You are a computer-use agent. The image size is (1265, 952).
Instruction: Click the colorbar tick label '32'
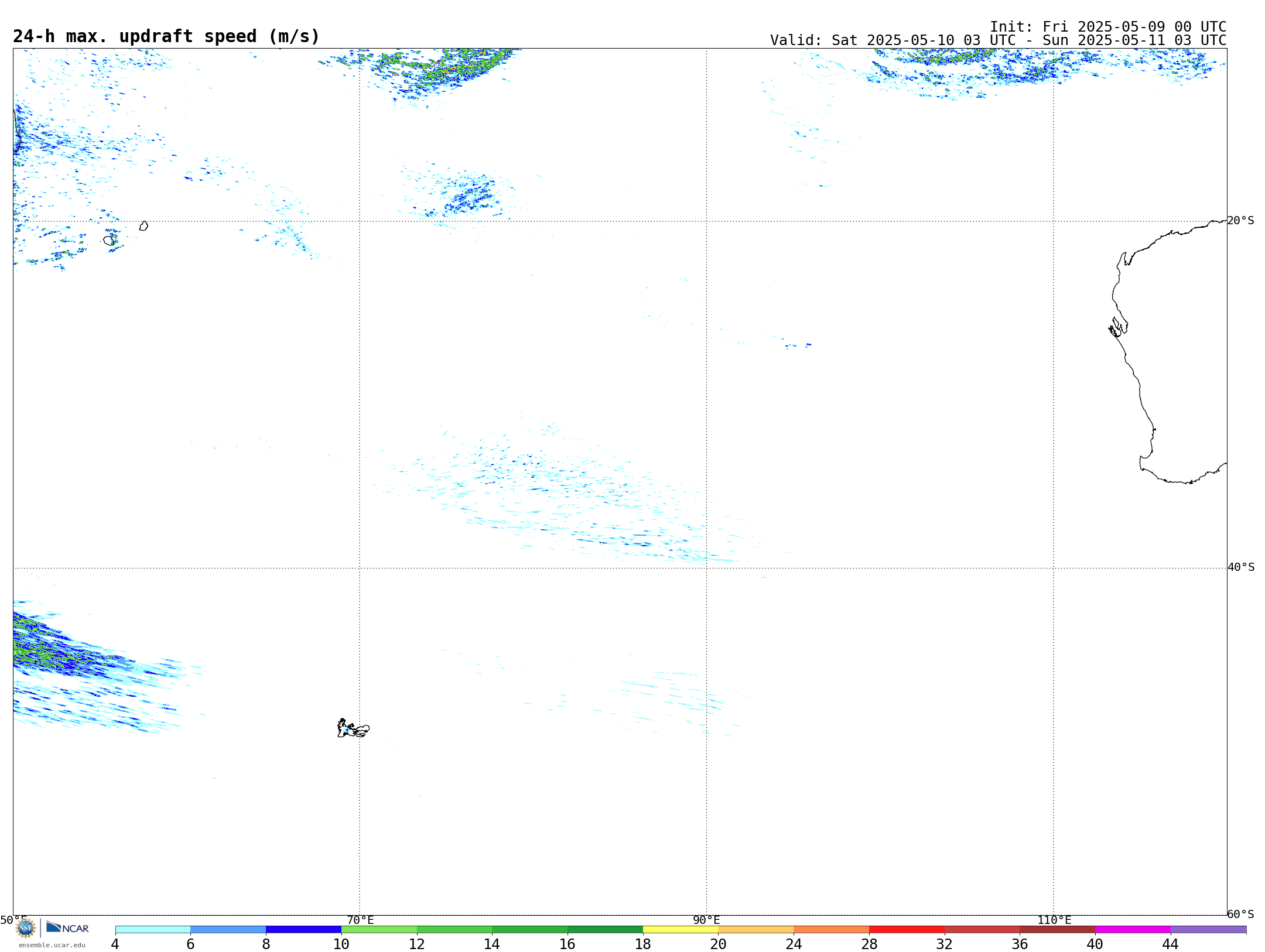(945, 944)
